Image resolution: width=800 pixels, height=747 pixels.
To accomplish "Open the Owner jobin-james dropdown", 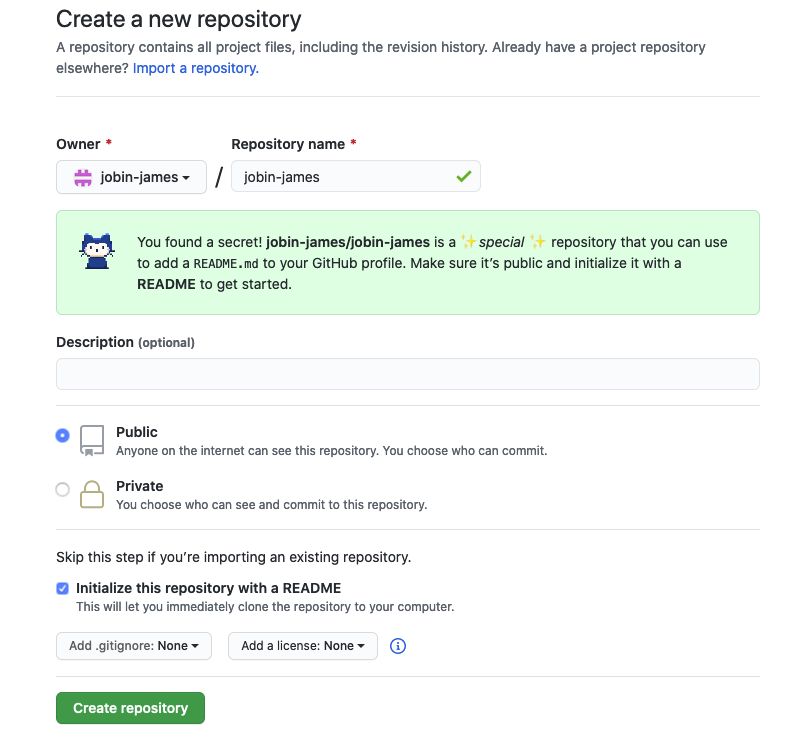I will point(132,177).
